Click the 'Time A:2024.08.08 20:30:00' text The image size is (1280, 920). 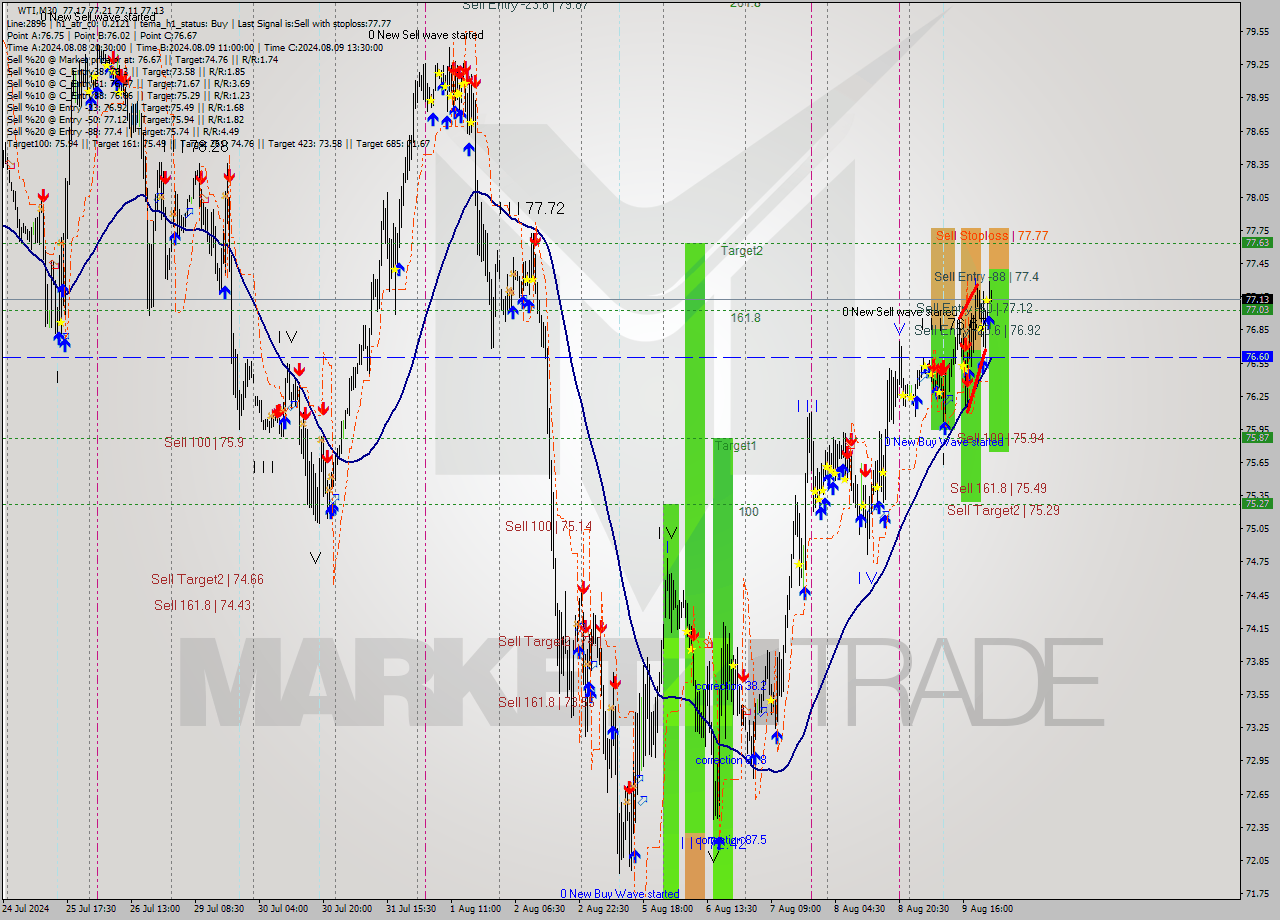(x=66, y=47)
